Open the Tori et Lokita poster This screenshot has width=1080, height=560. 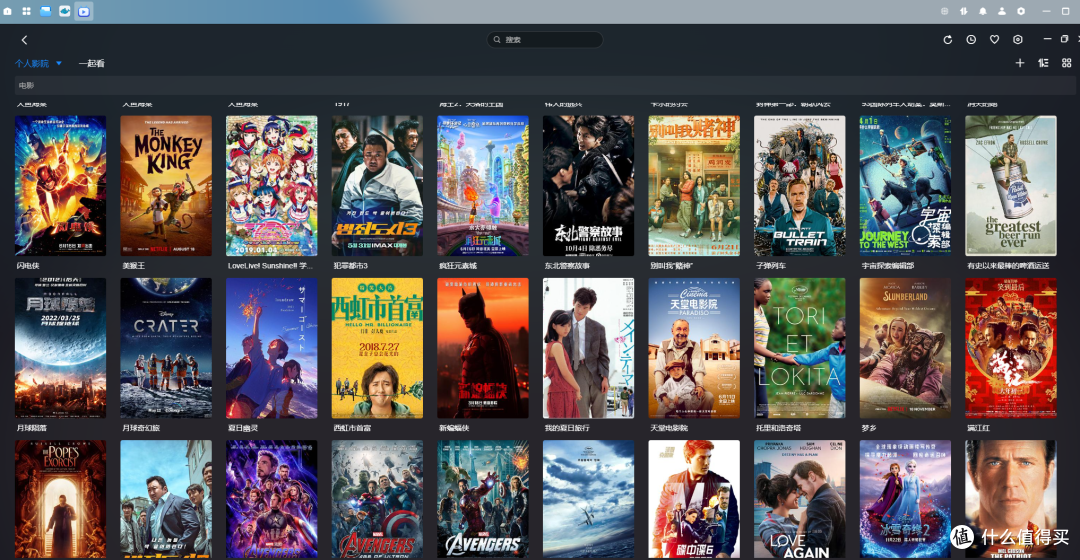800,348
